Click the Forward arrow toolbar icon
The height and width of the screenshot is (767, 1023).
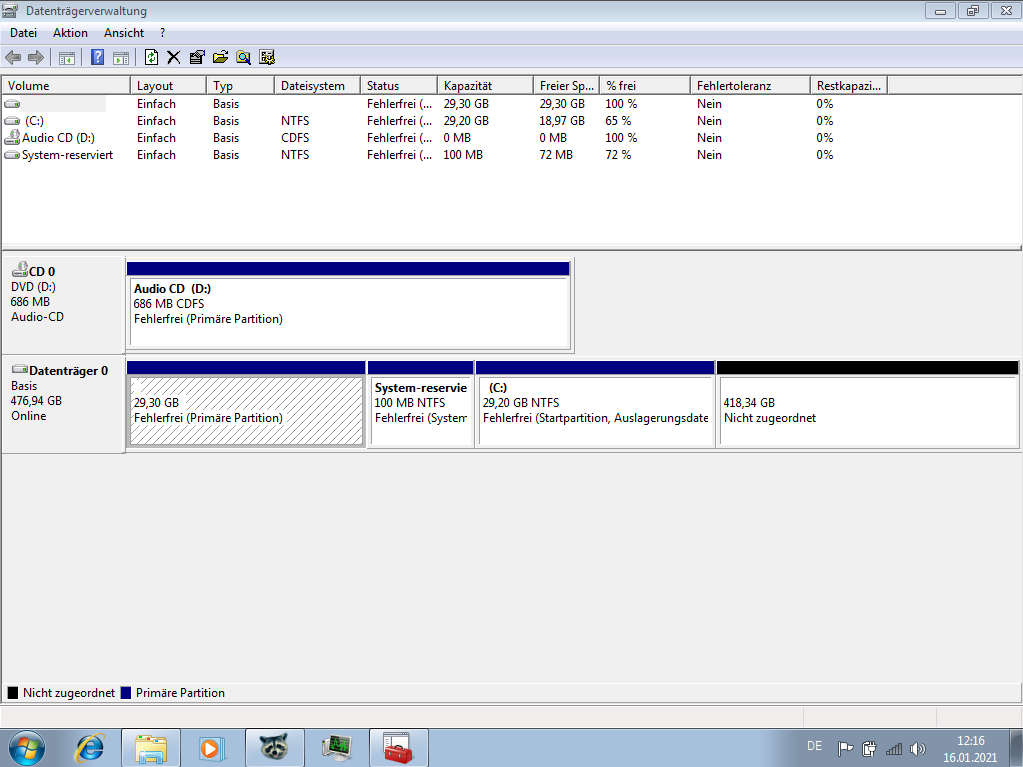tap(36, 57)
